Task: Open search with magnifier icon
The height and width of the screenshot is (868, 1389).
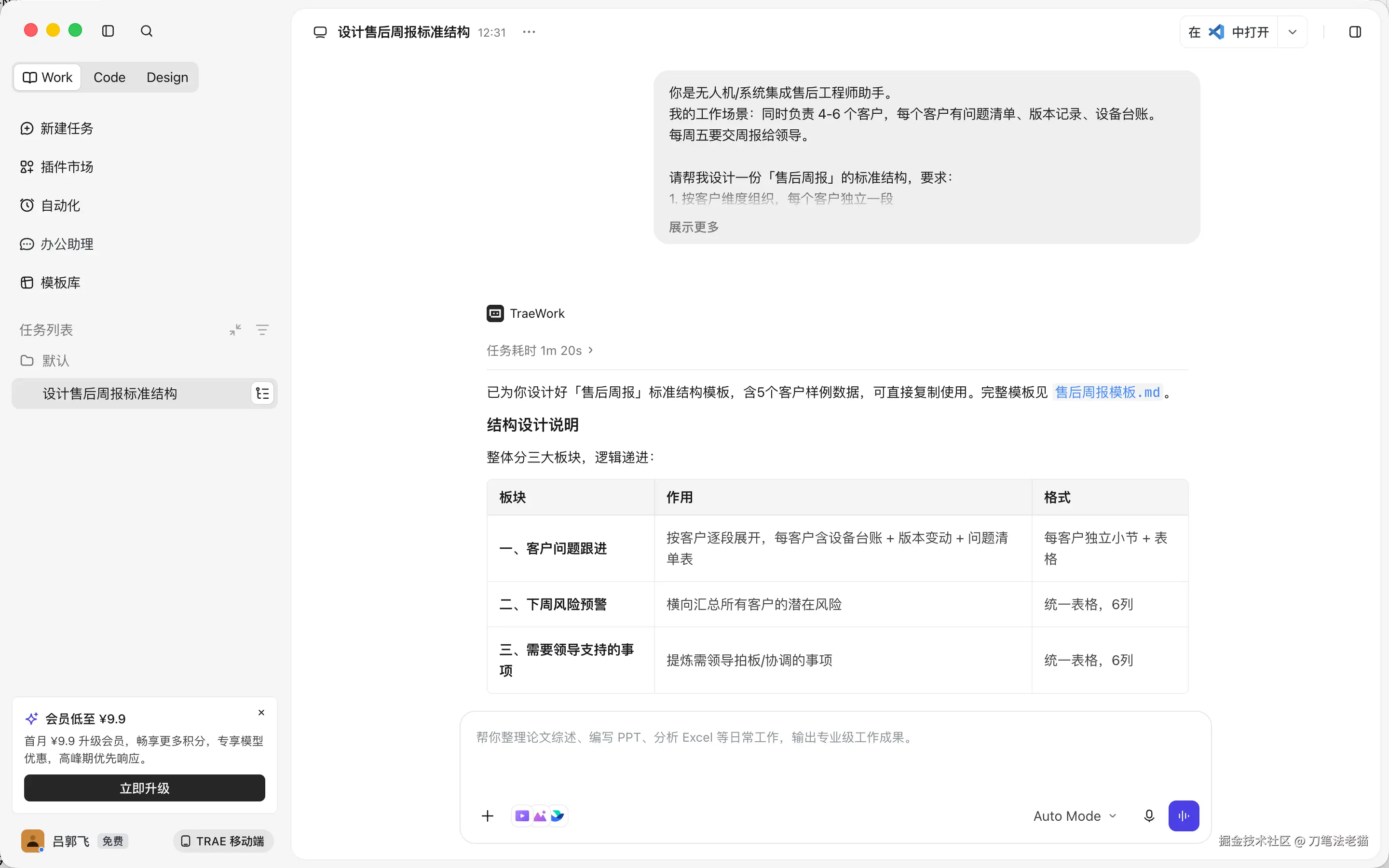Action: click(146, 31)
